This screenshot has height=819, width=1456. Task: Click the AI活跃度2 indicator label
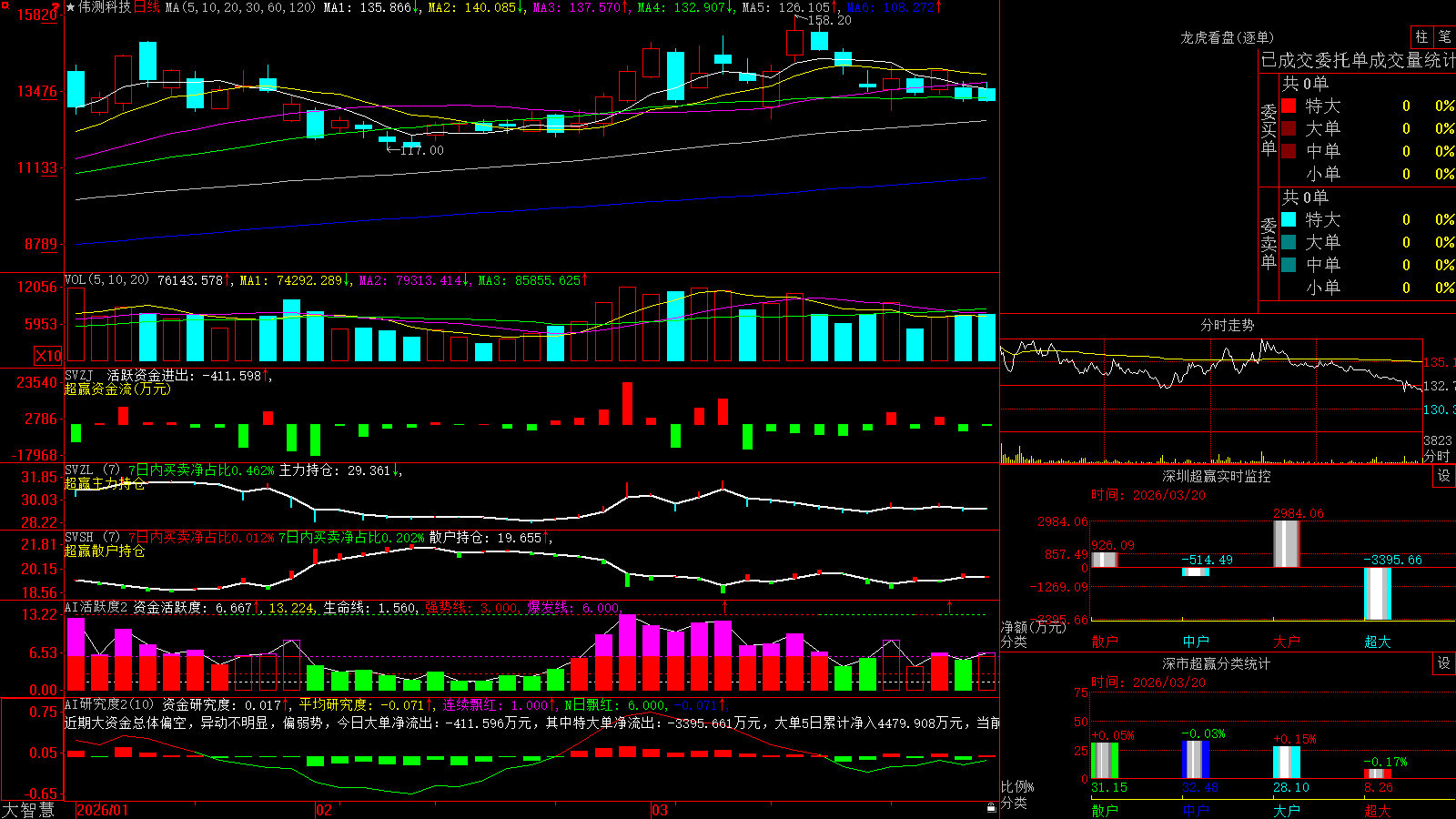coord(96,608)
